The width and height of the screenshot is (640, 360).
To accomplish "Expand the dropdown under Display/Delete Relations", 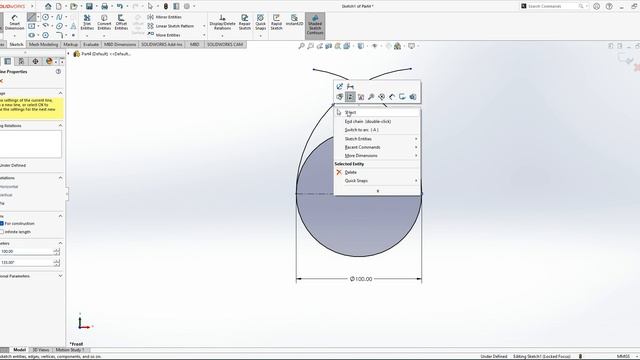I will tap(222, 36).
